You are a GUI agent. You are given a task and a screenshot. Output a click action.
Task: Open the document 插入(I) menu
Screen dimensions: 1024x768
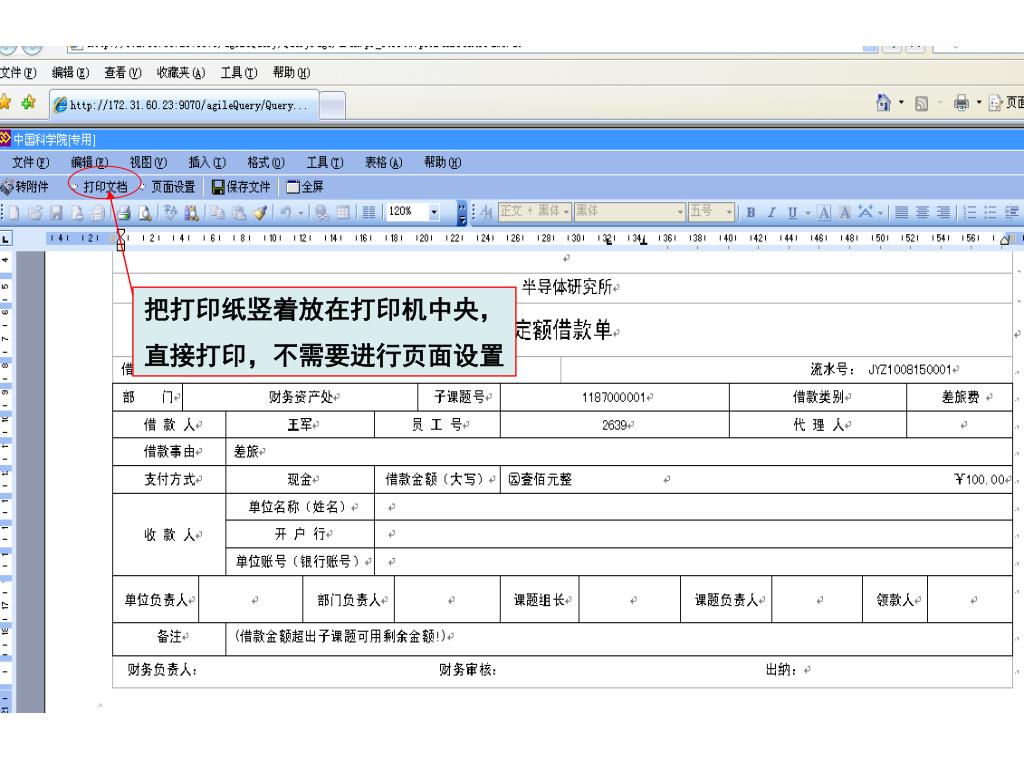[207, 162]
